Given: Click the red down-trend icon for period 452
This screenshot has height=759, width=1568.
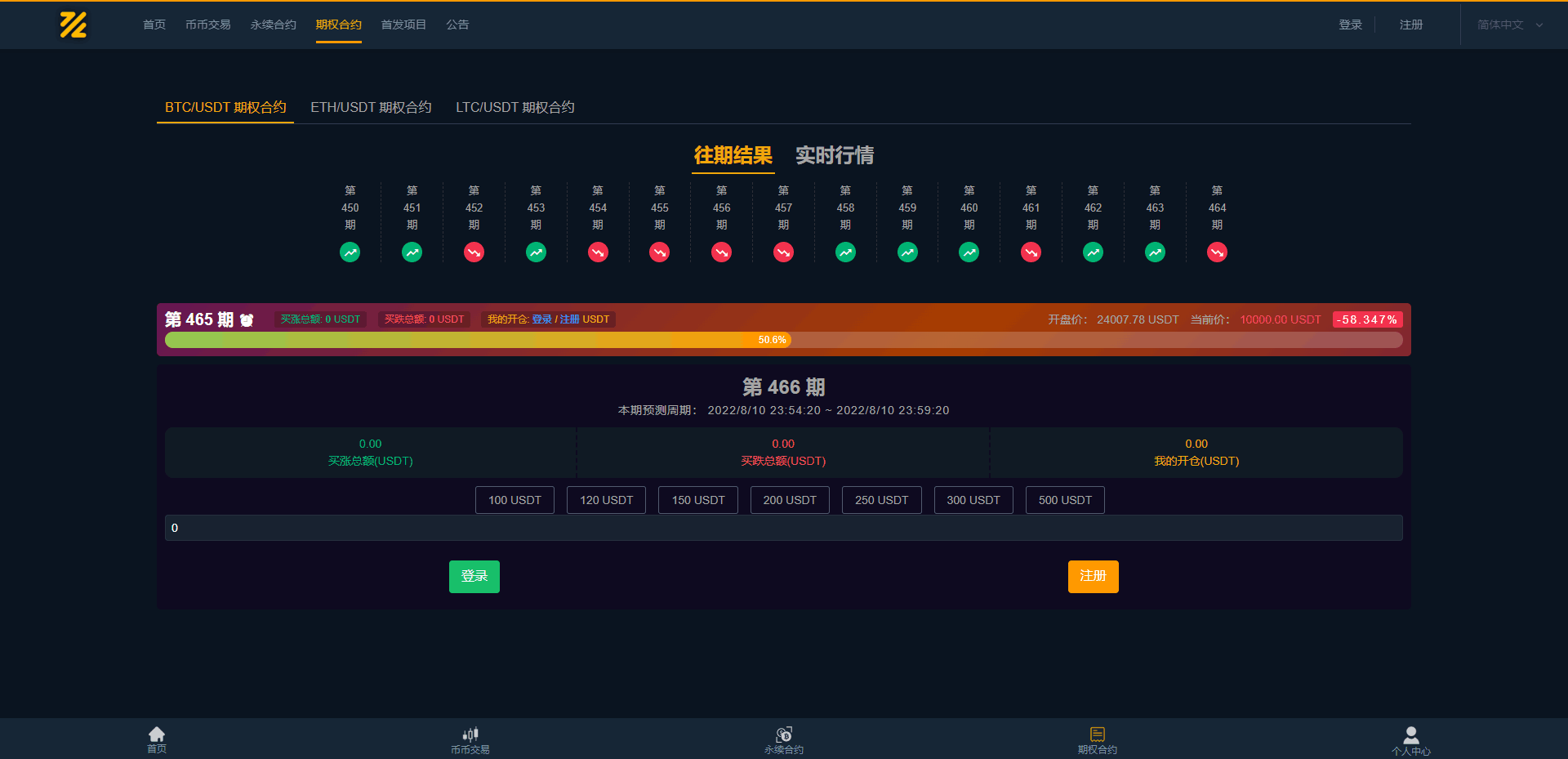Looking at the screenshot, I should 474,252.
